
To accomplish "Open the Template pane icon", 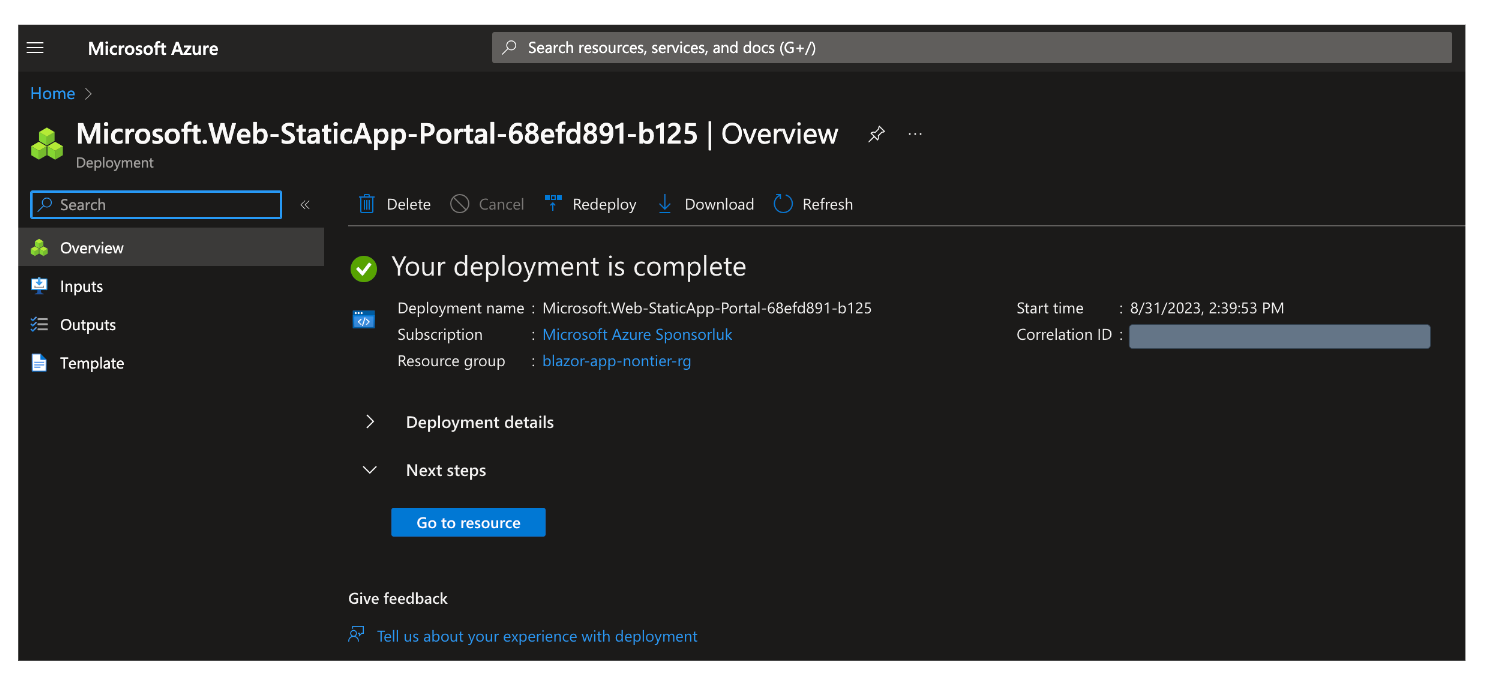I will [x=41, y=362].
